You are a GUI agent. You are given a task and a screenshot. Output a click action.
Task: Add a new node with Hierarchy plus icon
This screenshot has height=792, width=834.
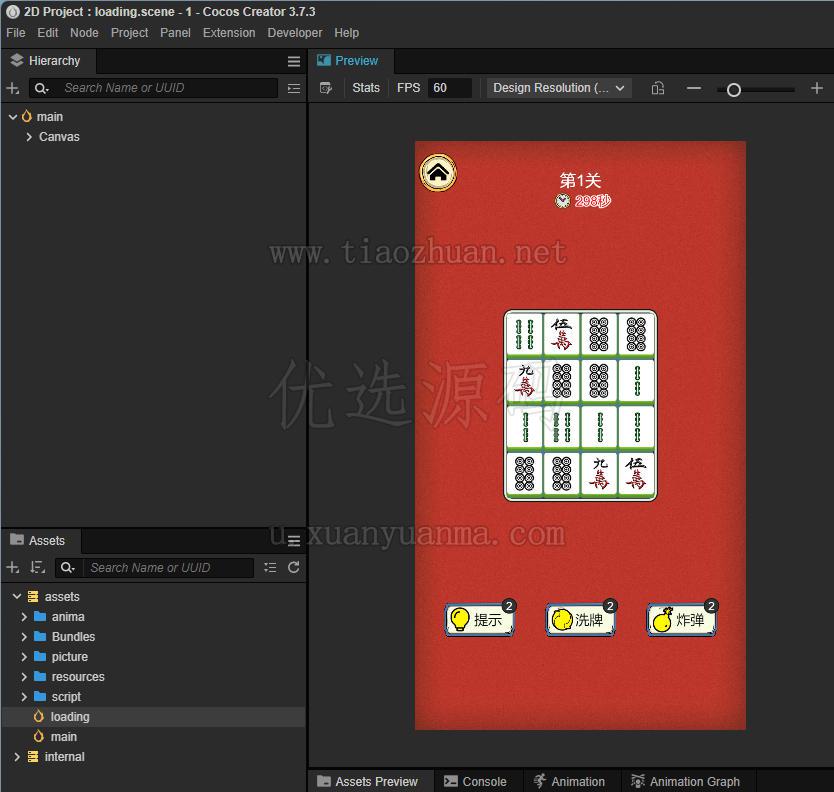pyautogui.click(x=13, y=88)
